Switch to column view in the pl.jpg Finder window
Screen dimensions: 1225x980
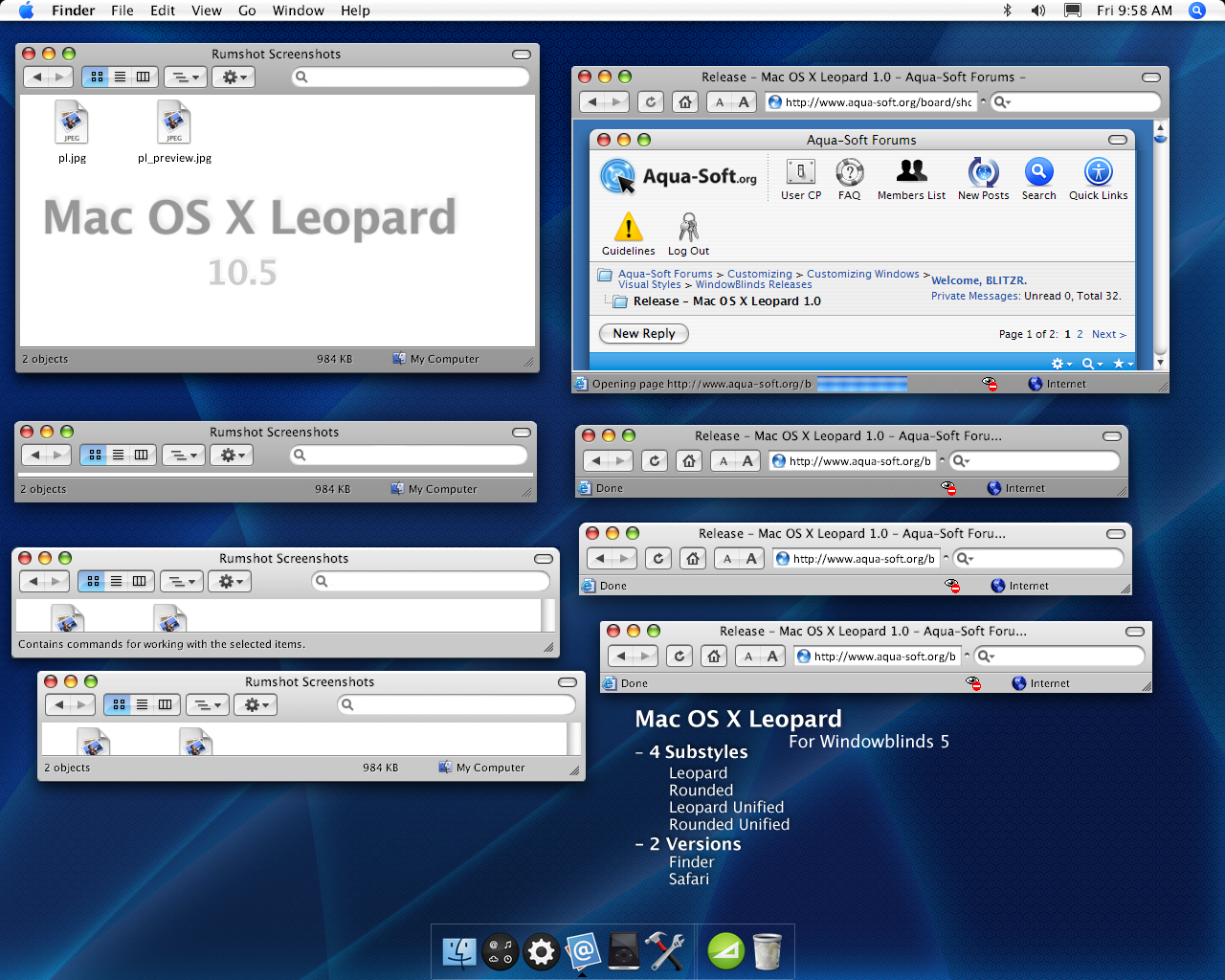(x=143, y=77)
